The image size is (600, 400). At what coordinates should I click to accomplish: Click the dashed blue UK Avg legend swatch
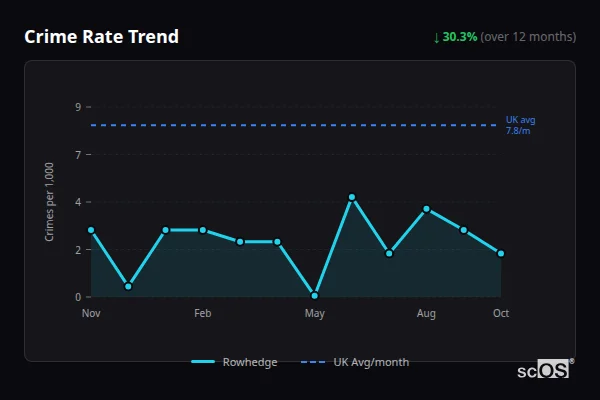[x=313, y=362]
